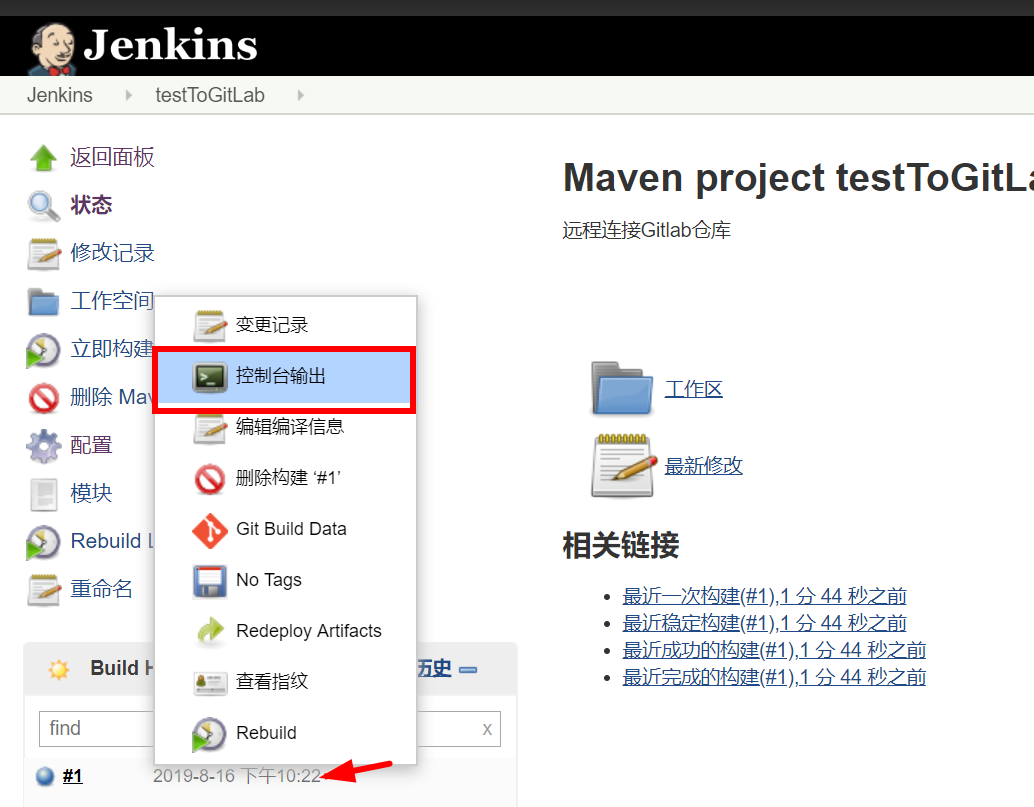Click the terminal icon beside 控制台输出
Viewport: 1034px width, 807px height.
(x=210, y=376)
